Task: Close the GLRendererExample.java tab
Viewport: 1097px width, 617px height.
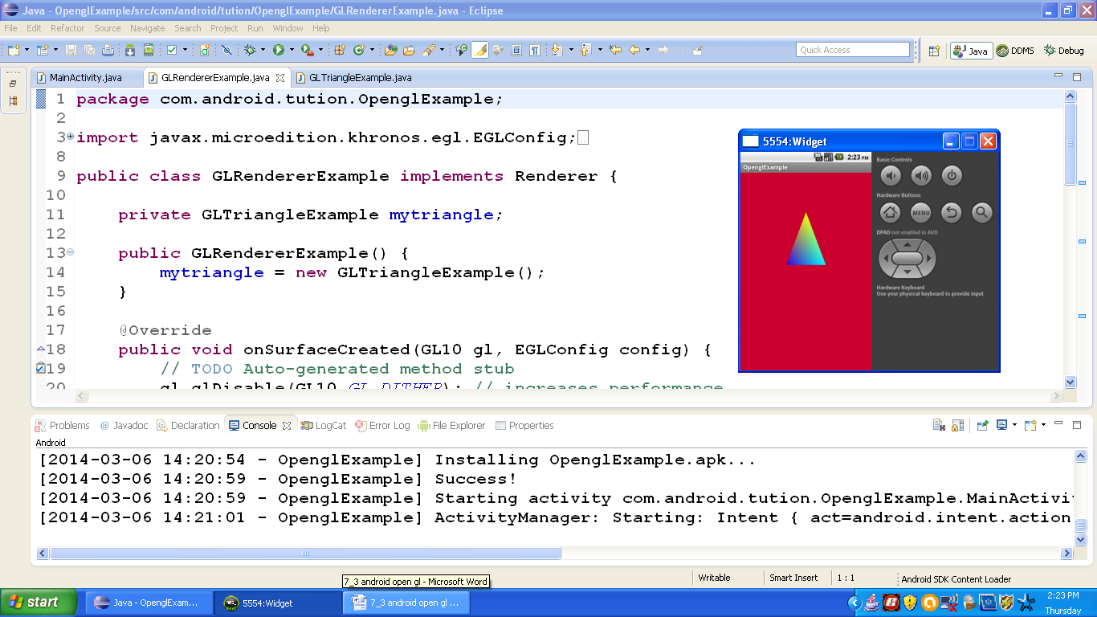Action: [280, 78]
